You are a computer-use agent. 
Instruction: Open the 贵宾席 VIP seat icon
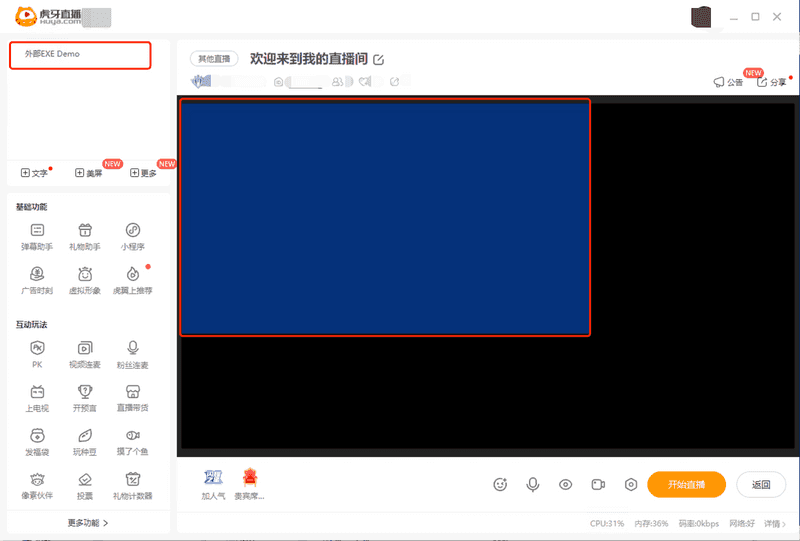(249, 484)
